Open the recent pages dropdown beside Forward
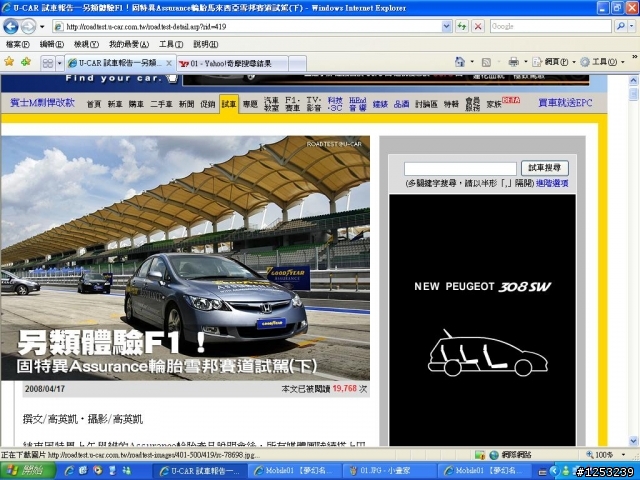 coord(42,27)
